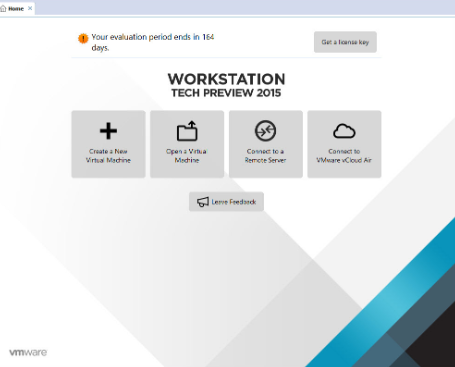Click the megaphone feedback icon
Image resolution: width=455 pixels, height=367 pixels.
[x=203, y=202]
